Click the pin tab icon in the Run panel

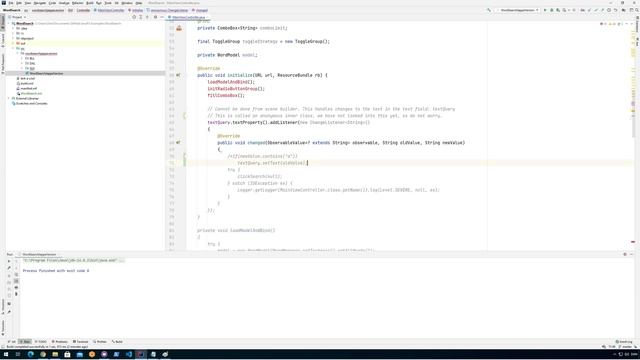[x=9, y=311]
